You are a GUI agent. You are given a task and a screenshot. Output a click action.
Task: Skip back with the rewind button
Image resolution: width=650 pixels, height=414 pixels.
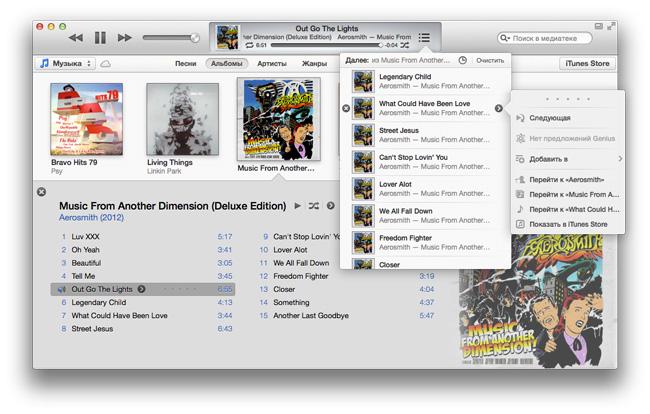point(76,38)
